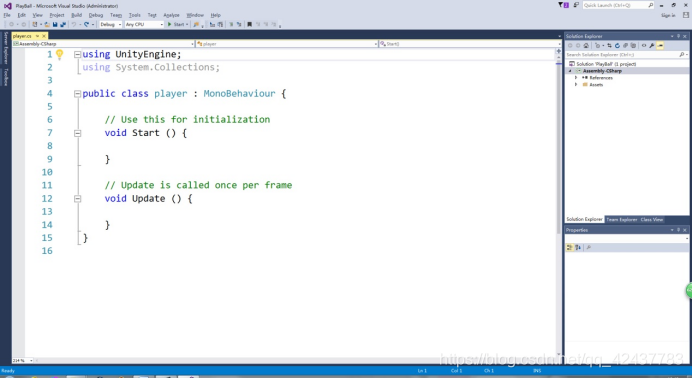Open the Toolbox side tab
The width and height of the screenshot is (693, 378).
tap(6, 77)
